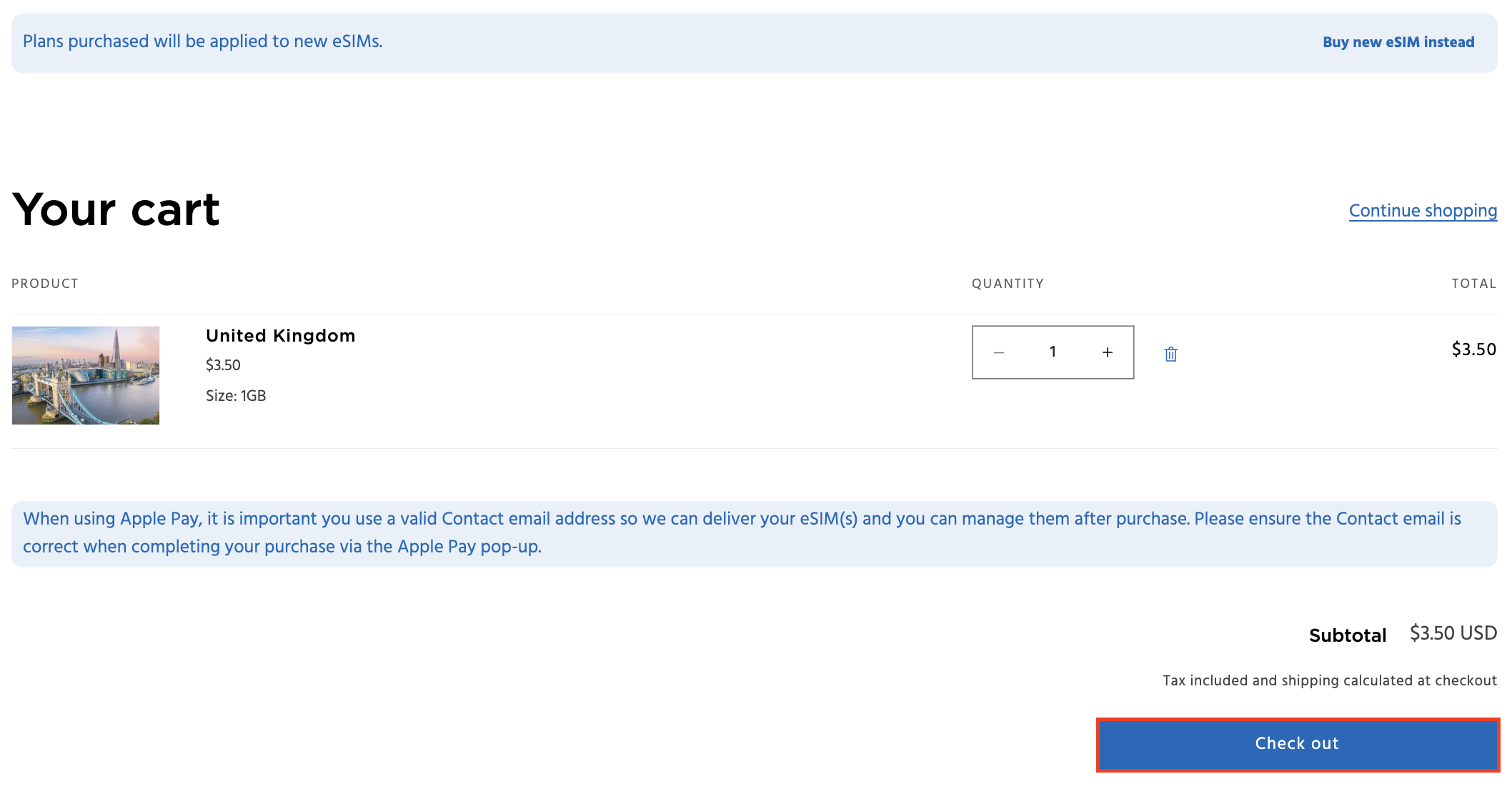The width and height of the screenshot is (1512, 789).
Task: Select the Size: 1GB text
Action: 234,395
